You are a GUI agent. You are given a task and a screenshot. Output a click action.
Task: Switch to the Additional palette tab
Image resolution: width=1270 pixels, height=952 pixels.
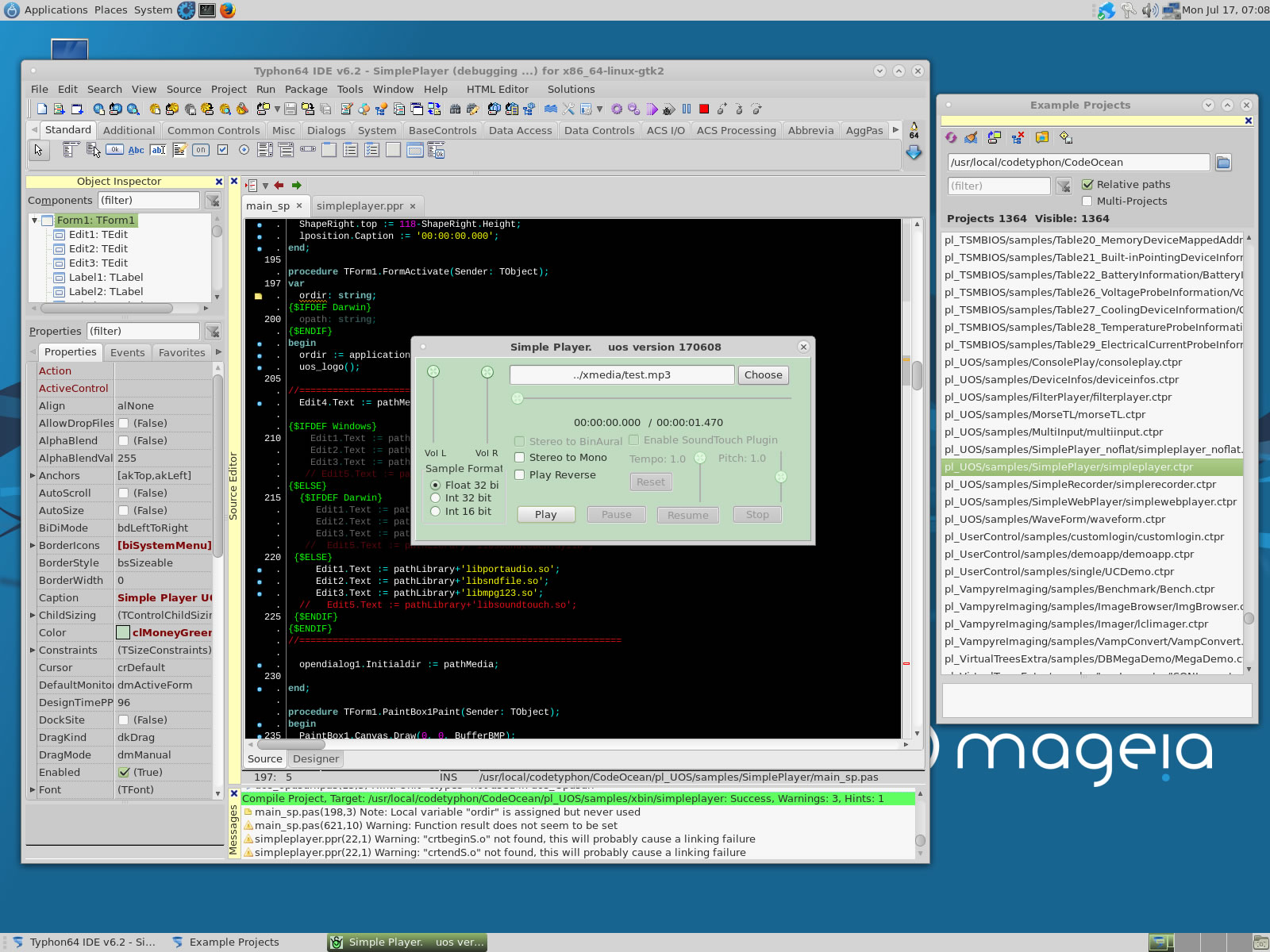[x=129, y=131]
